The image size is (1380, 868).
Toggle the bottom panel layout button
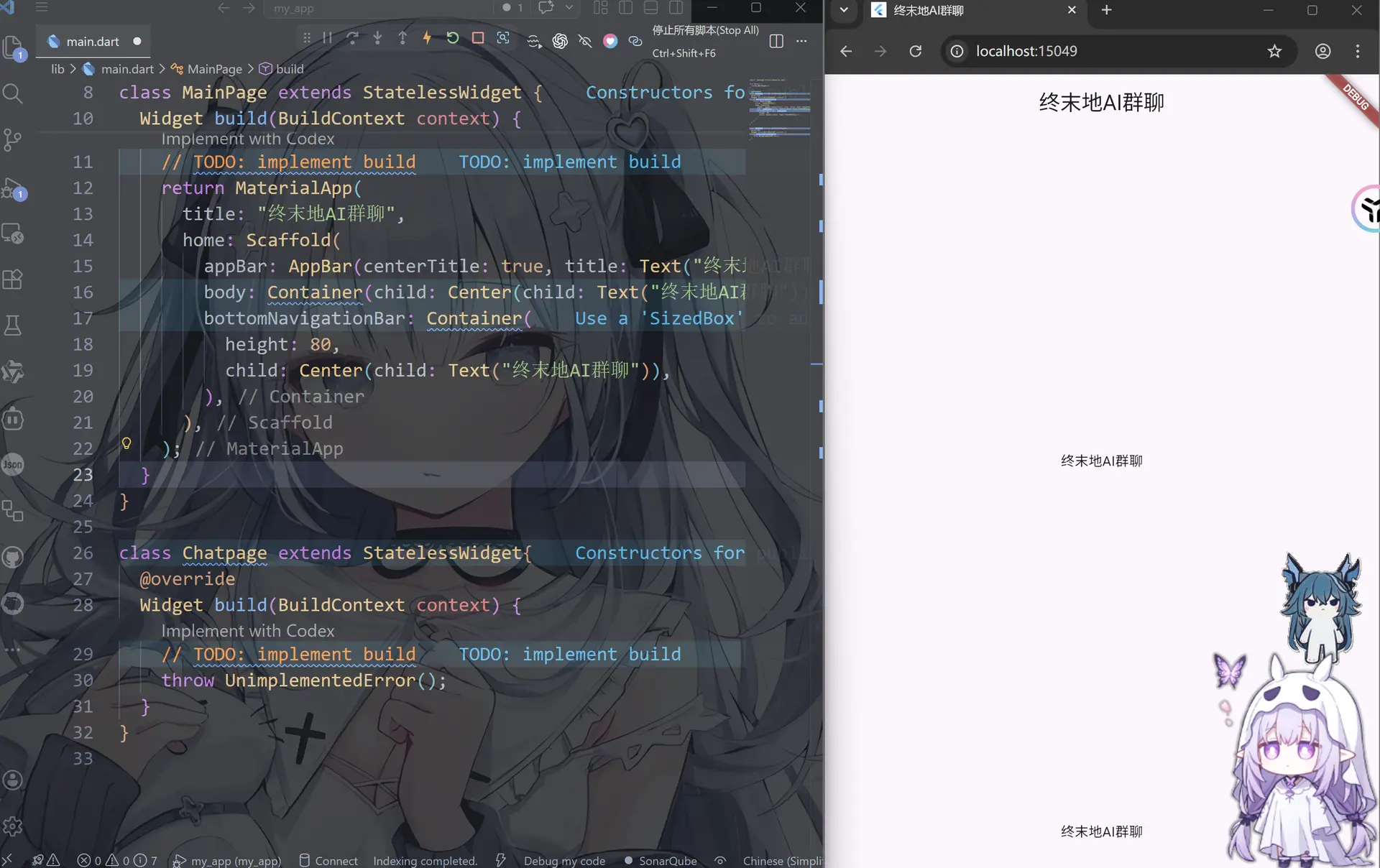click(x=651, y=8)
